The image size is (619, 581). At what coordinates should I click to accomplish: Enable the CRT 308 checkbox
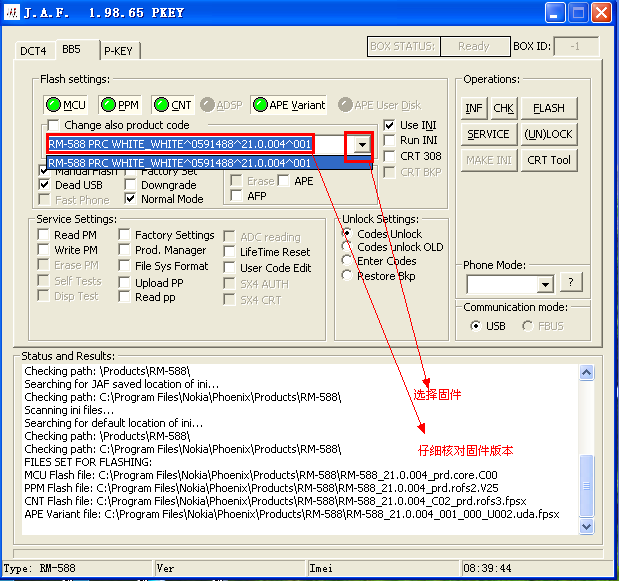(x=389, y=156)
